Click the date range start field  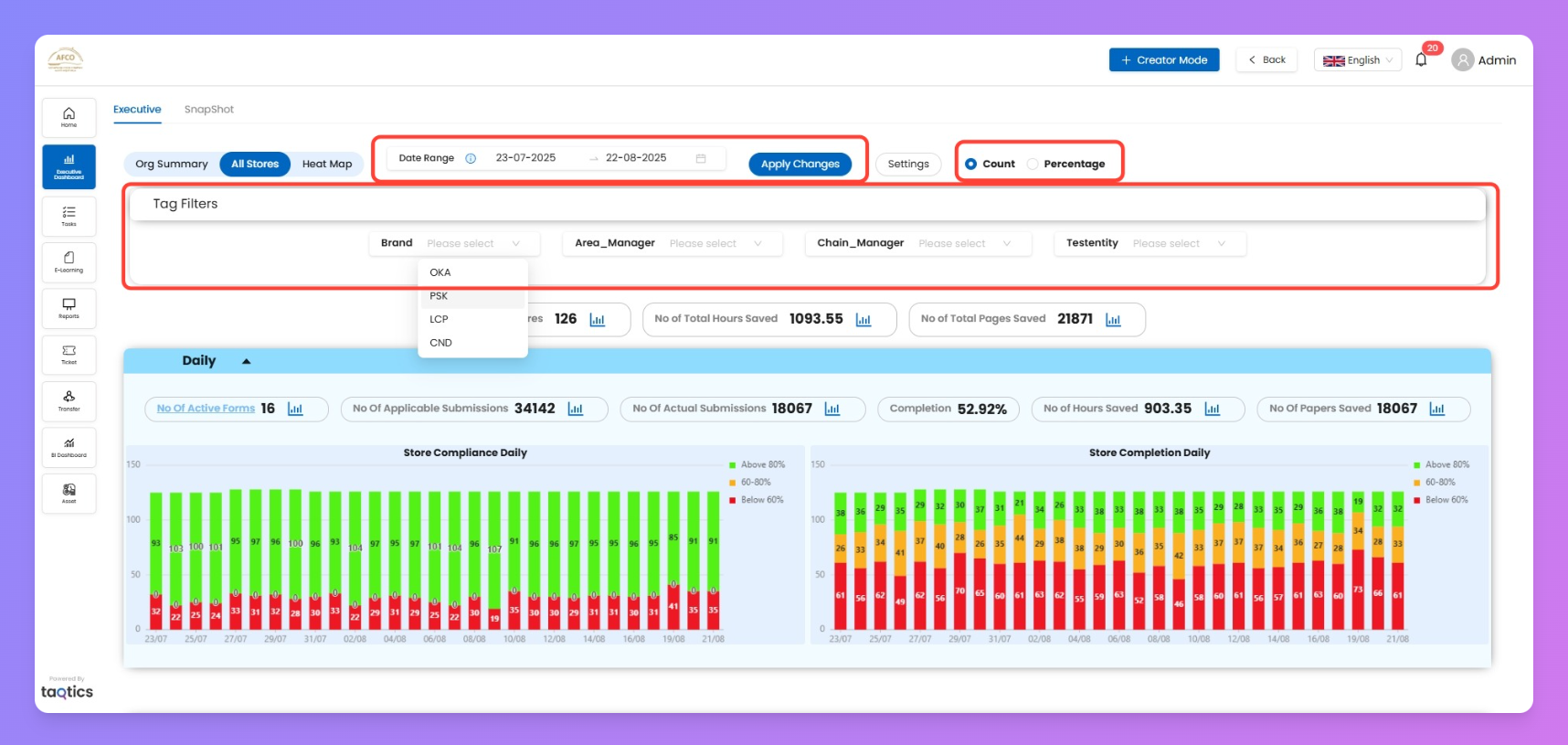526,158
